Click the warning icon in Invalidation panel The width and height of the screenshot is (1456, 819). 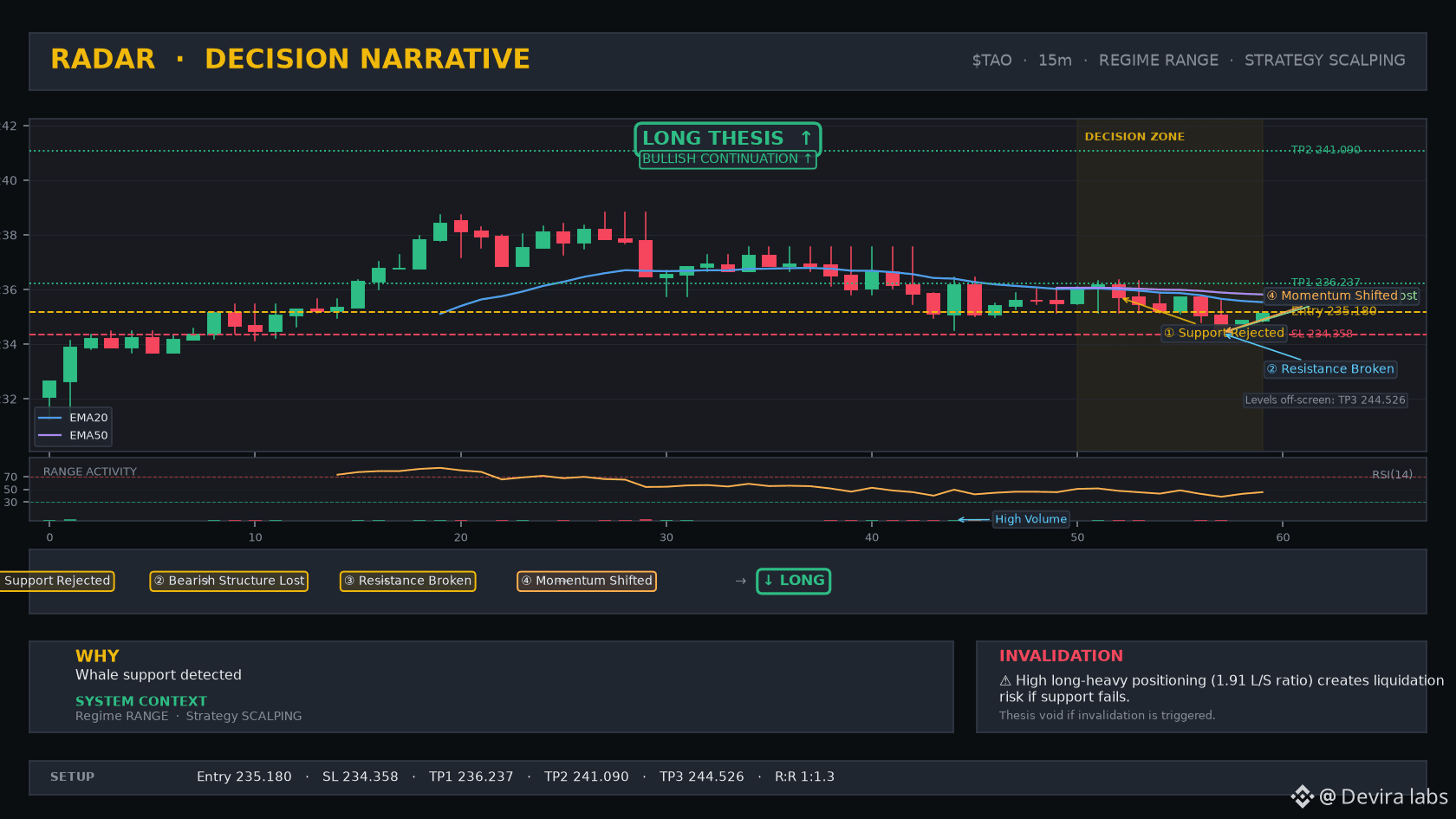point(1005,681)
